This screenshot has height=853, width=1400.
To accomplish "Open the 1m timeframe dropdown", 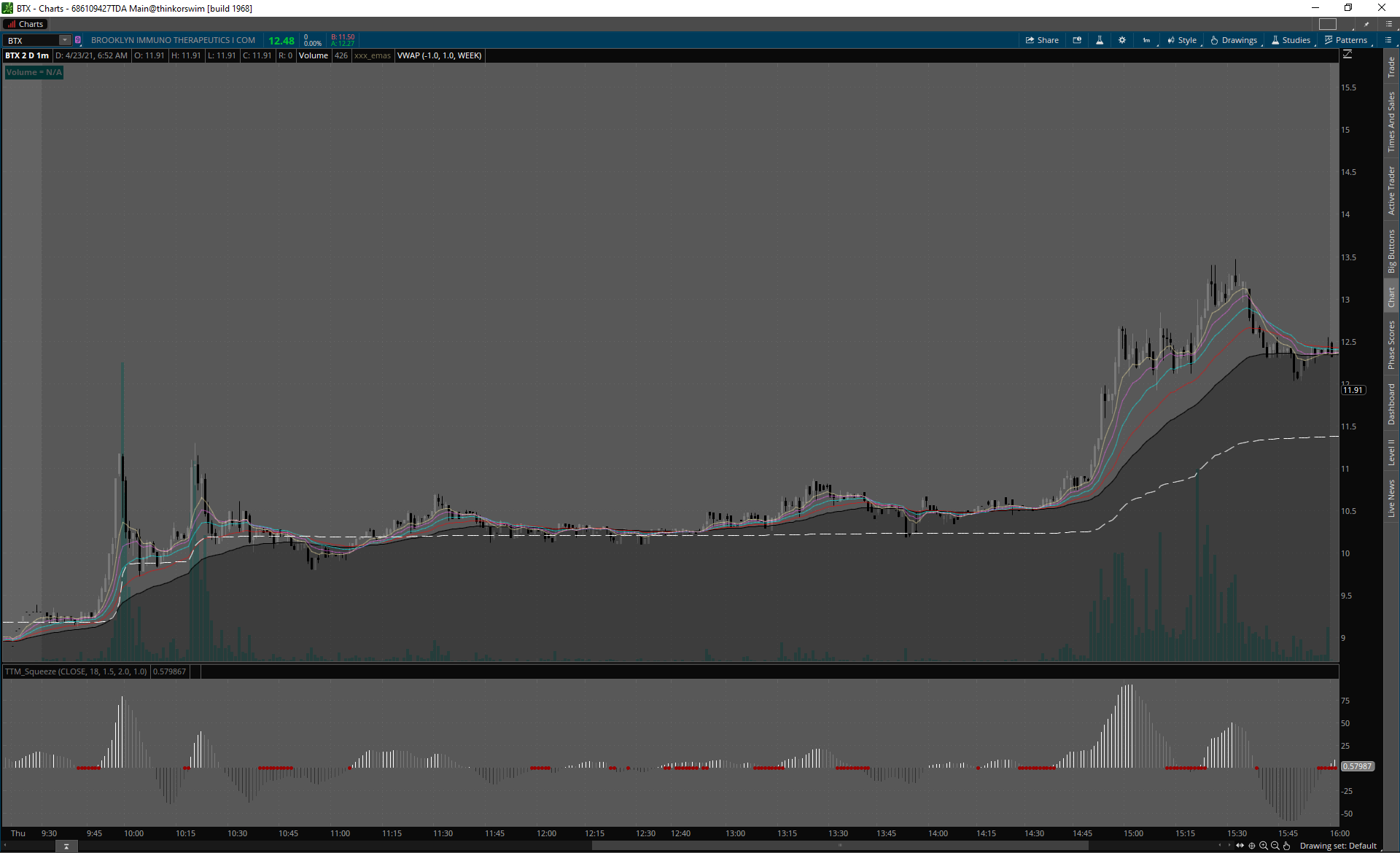I will 1147,40.
